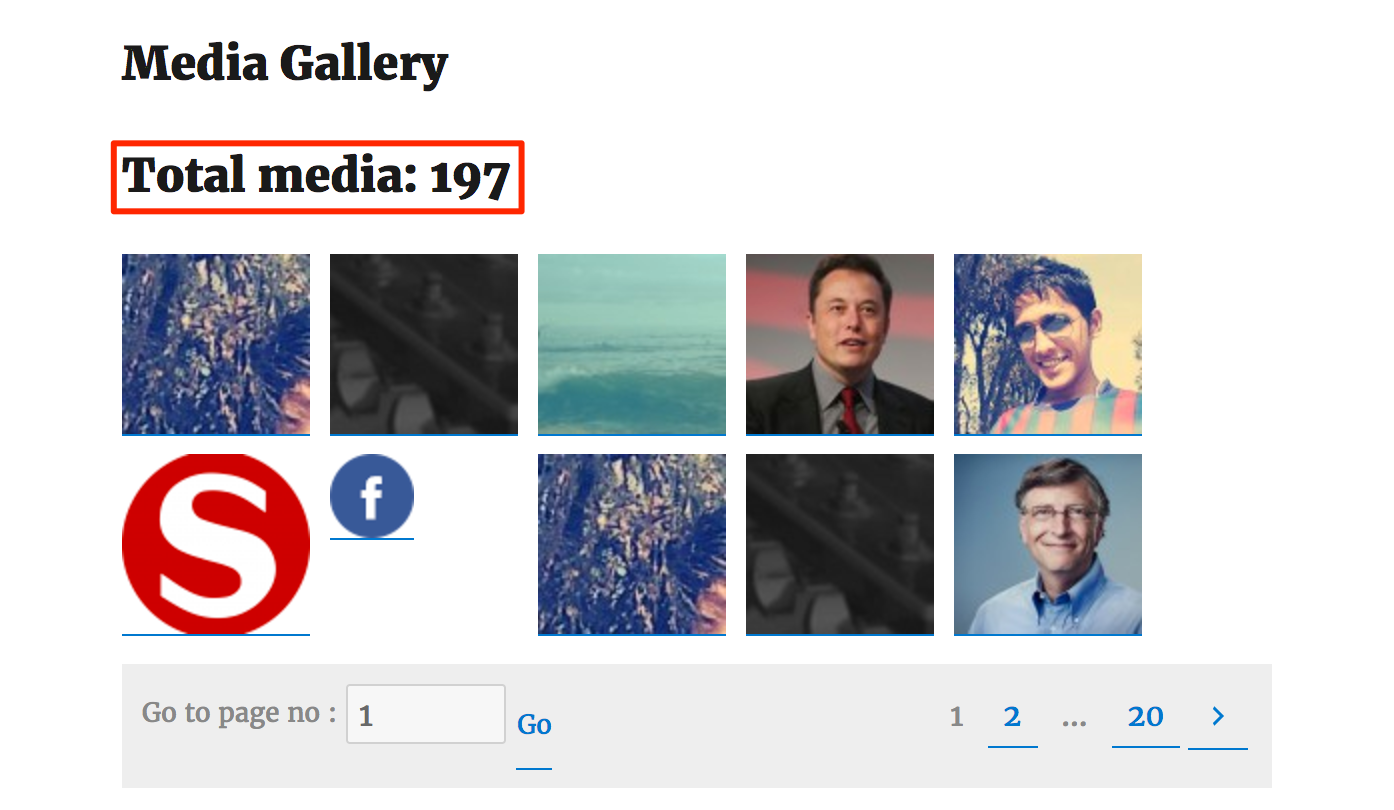Click the Facebook logo icon
The height and width of the screenshot is (810, 1394).
tap(371, 496)
